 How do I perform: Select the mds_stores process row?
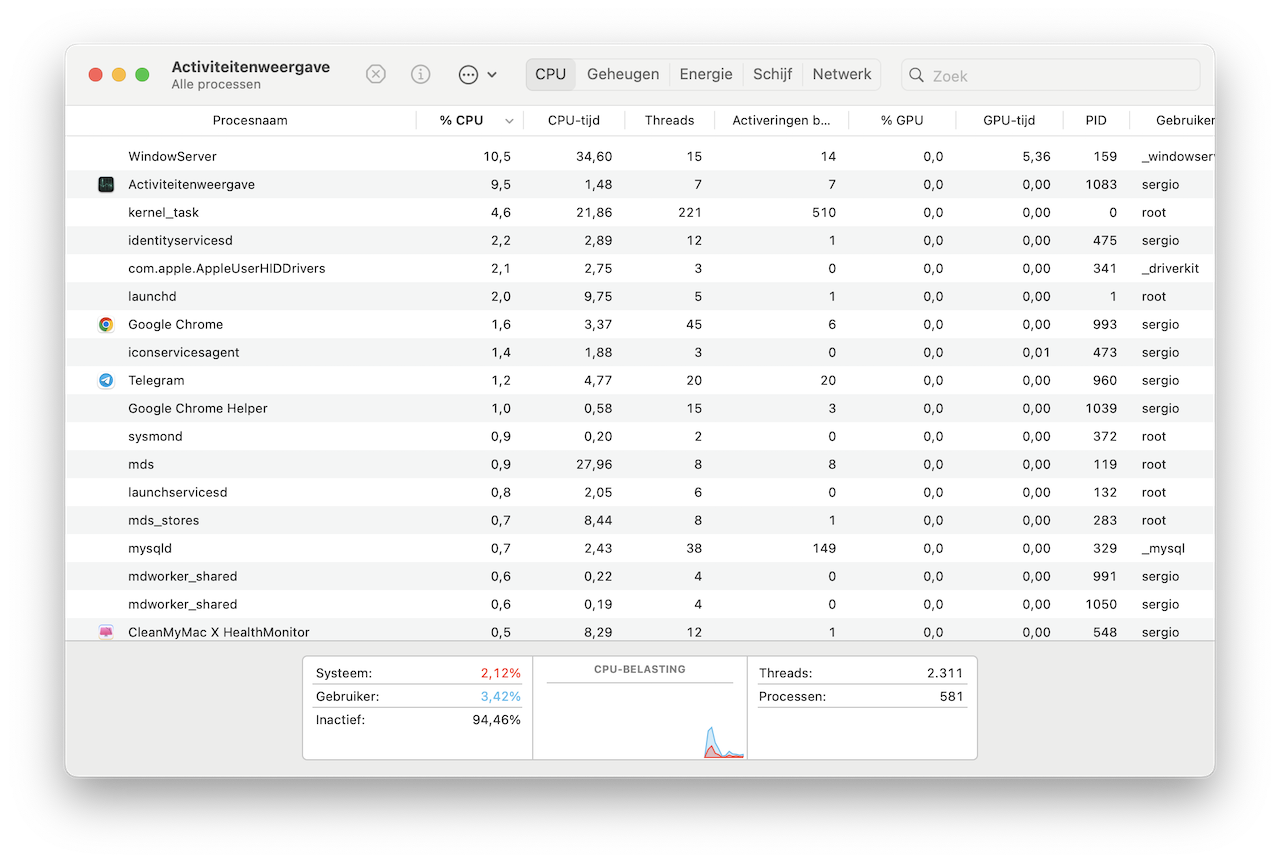[640, 520]
